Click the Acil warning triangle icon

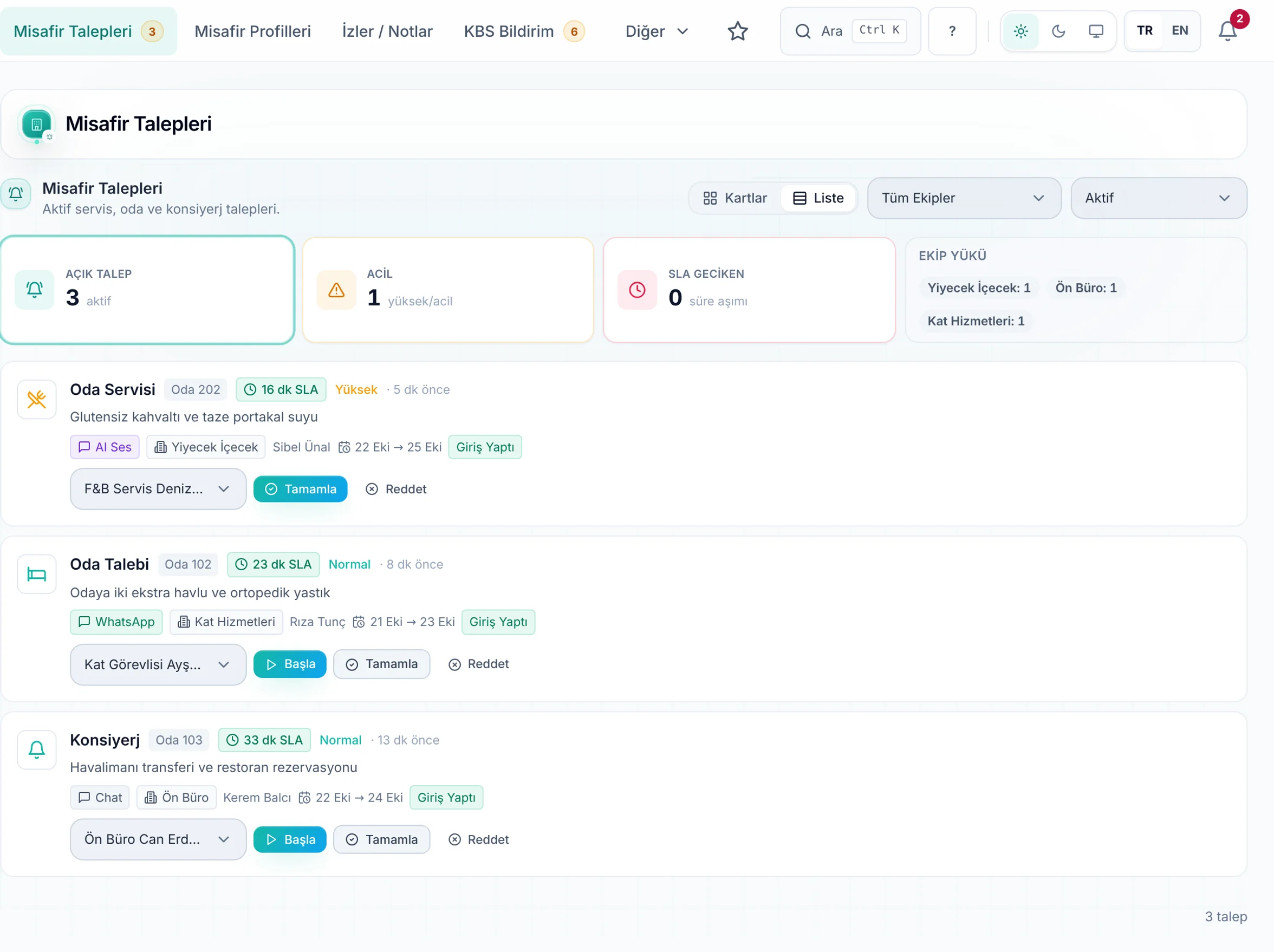click(336, 290)
